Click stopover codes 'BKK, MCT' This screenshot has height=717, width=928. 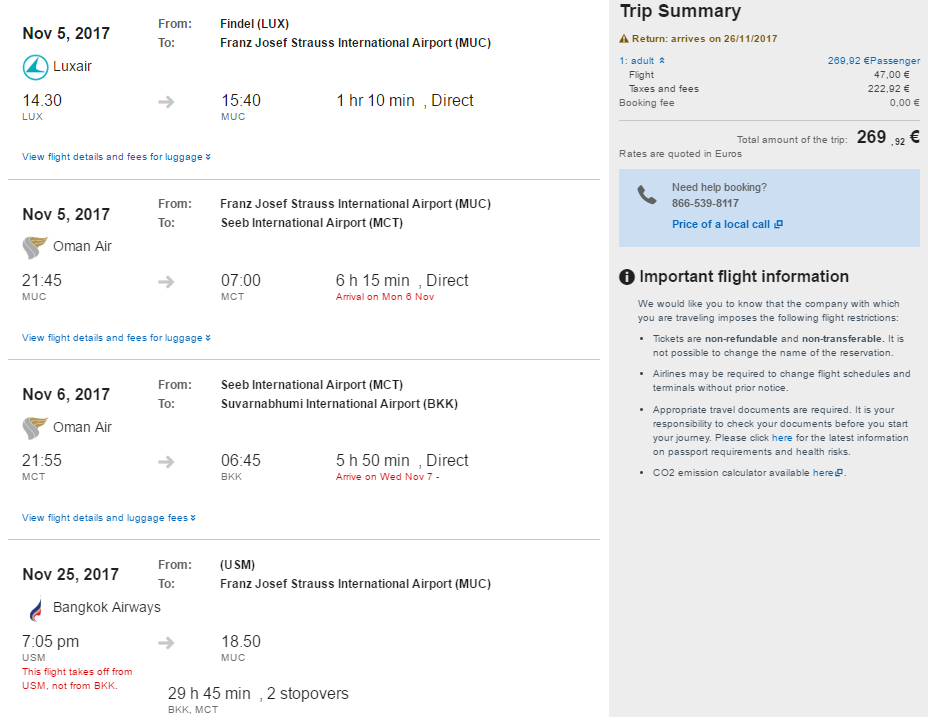pos(193,709)
